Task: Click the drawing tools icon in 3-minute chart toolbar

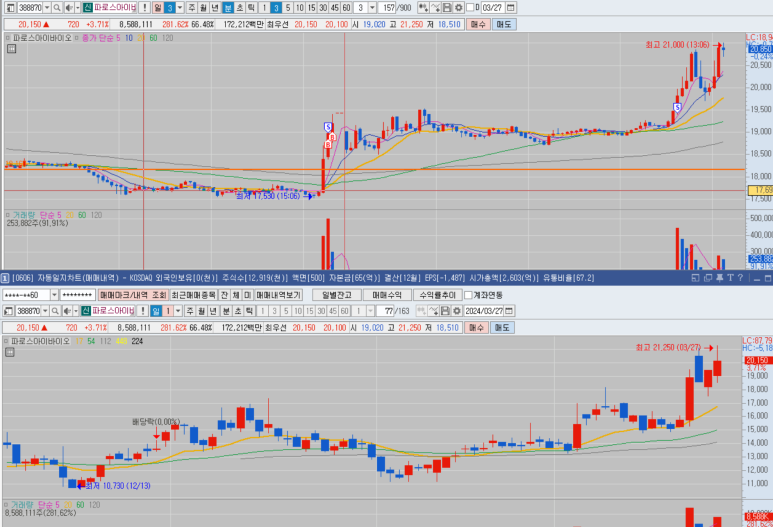Action: (435, 8)
